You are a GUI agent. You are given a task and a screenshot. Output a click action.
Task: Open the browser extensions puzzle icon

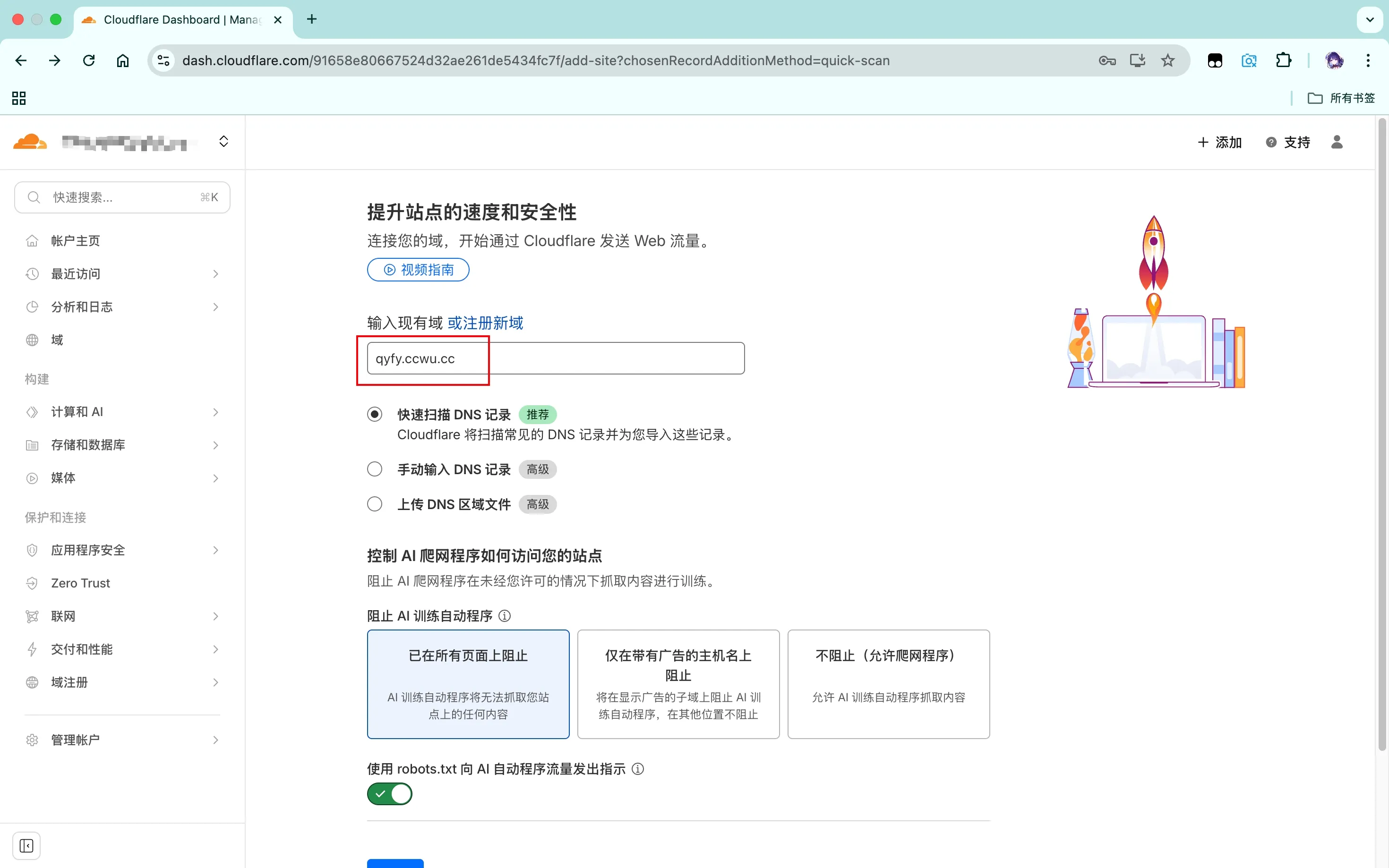(1283, 60)
